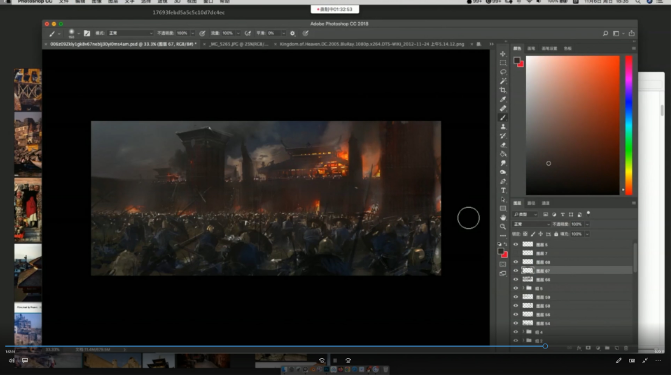Open Color panel flyout menu
This screenshot has height=376, width=672.
(x=633, y=48)
